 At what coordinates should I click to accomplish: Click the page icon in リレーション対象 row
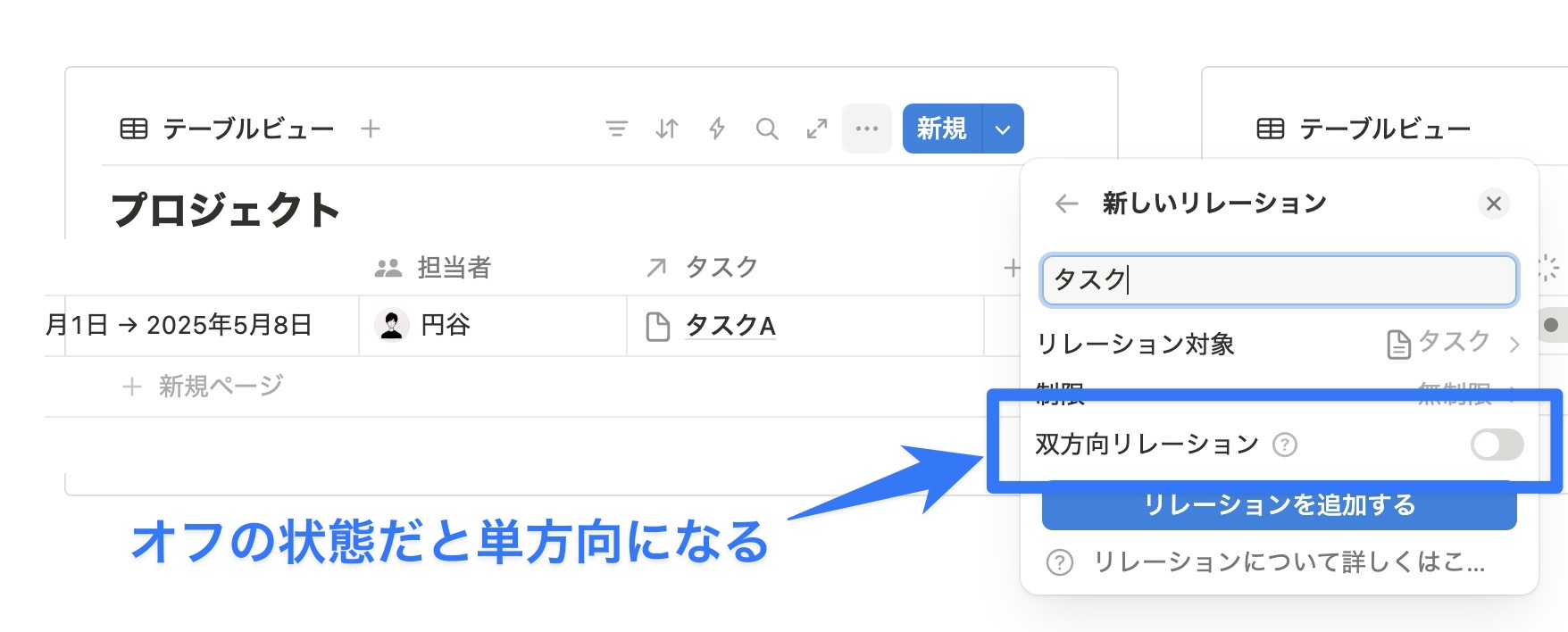(1398, 344)
